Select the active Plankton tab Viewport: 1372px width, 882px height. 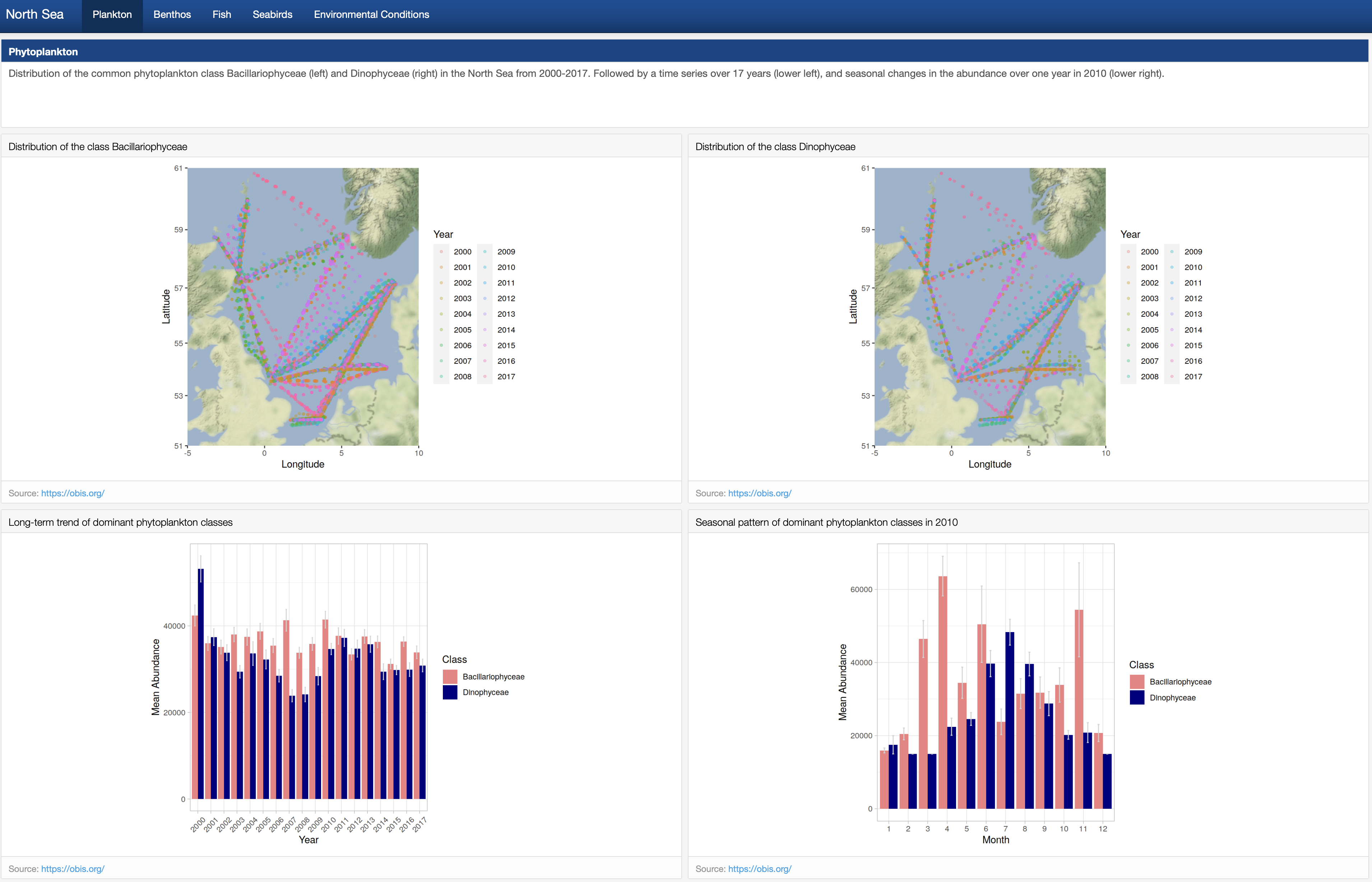(112, 14)
